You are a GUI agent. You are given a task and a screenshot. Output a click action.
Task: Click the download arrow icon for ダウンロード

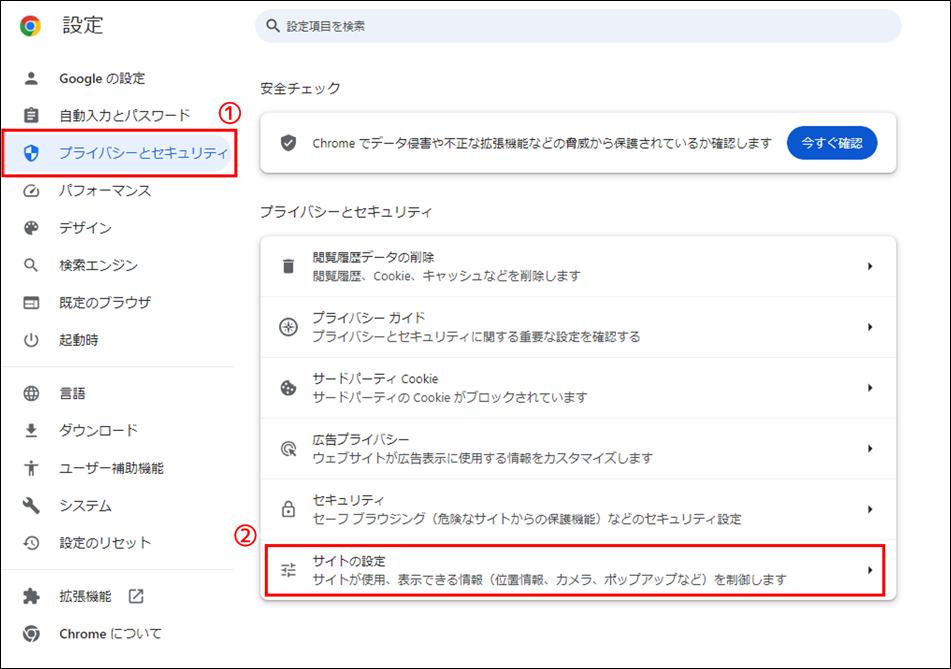[31, 431]
